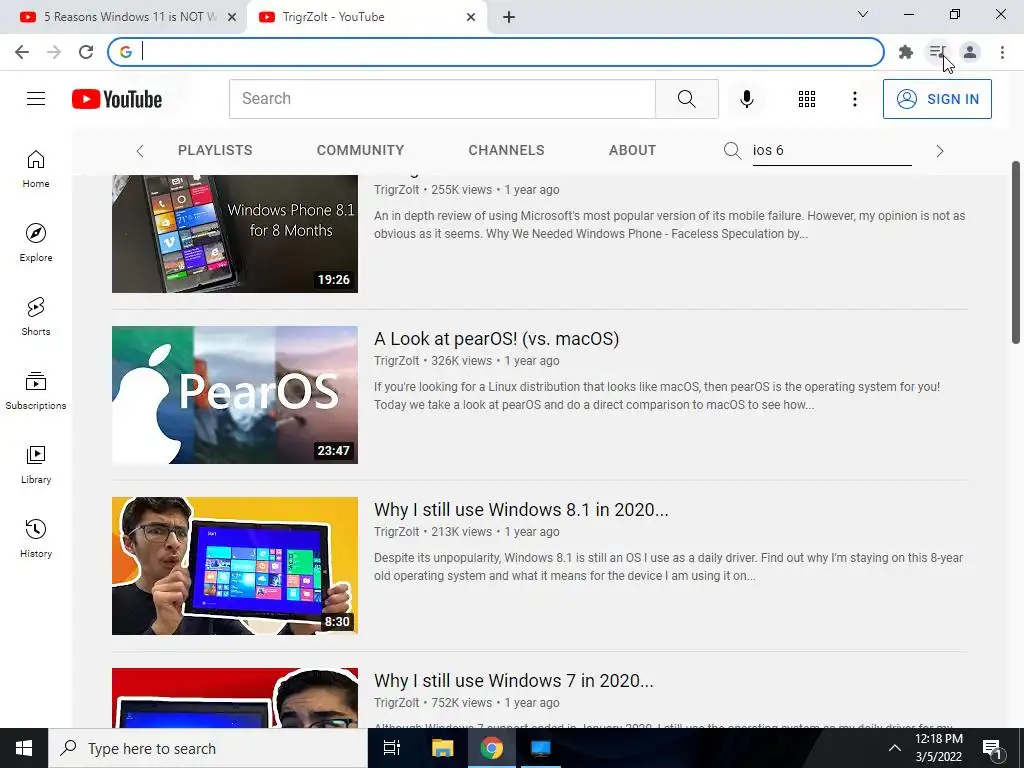
Task: Open the YouTube hamburger guide menu
Action: tap(36, 99)
